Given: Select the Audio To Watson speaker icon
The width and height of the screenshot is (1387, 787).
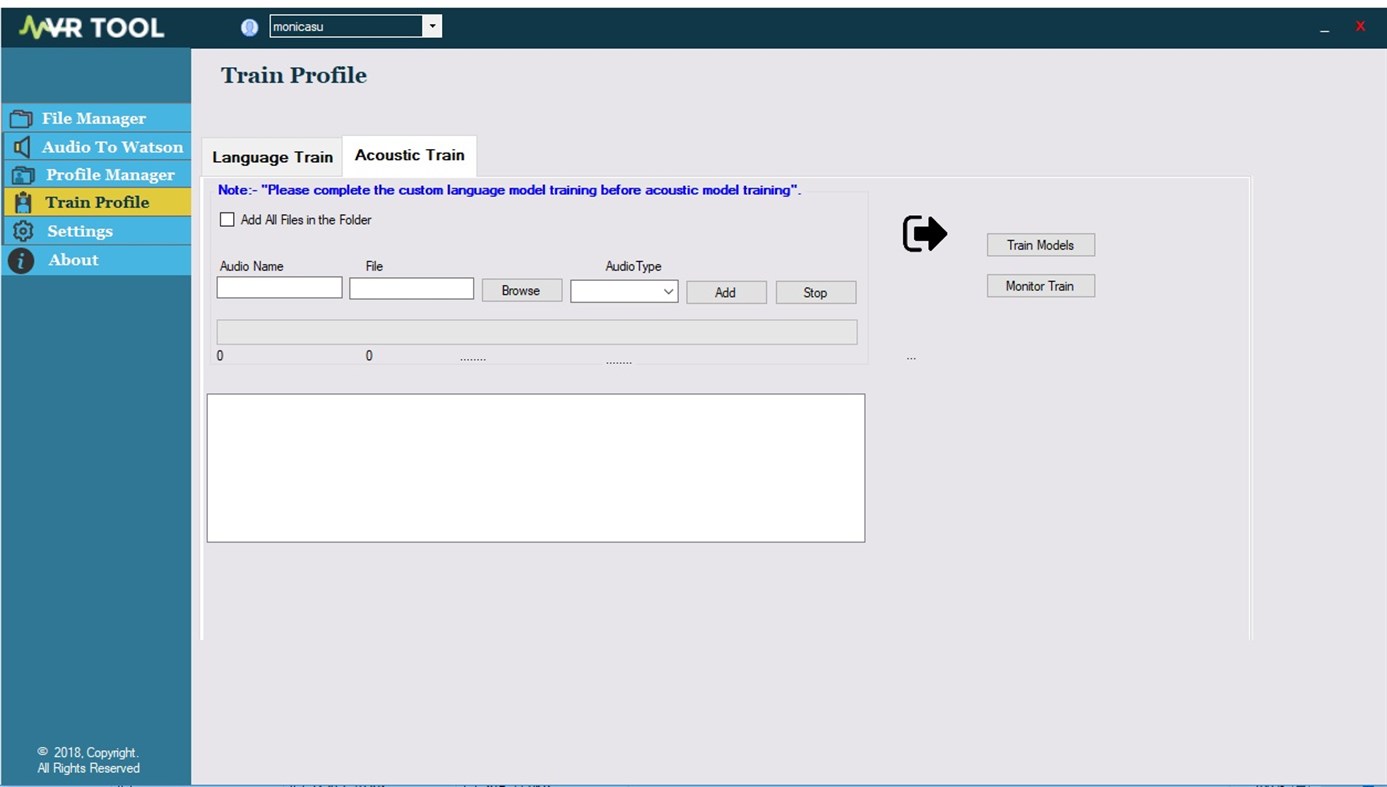Looking at the screenshot, I should tap(20, 147).
